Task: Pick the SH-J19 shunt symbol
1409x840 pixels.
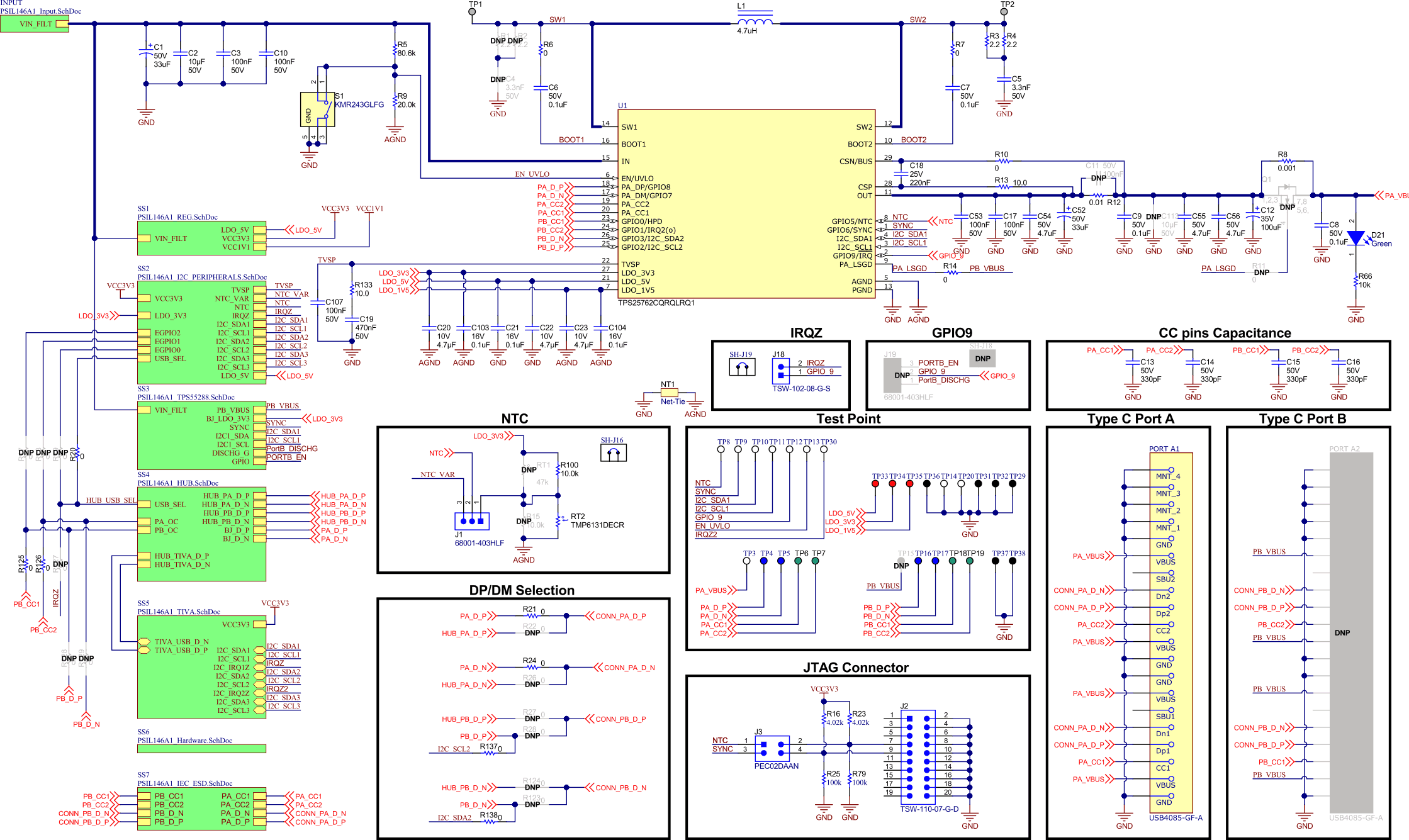Action: (742, 367)
